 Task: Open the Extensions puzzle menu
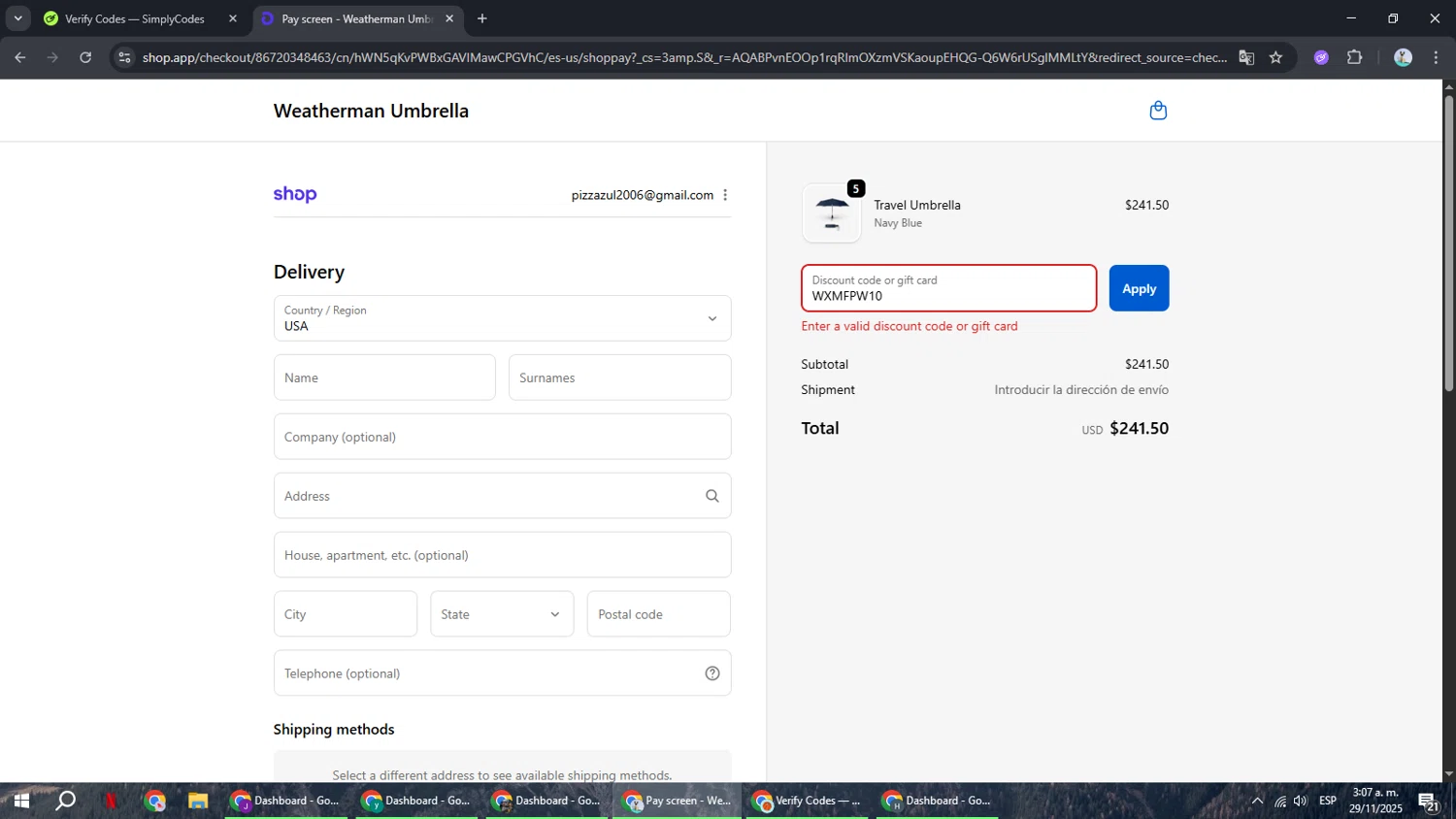tap(1355, 57)
